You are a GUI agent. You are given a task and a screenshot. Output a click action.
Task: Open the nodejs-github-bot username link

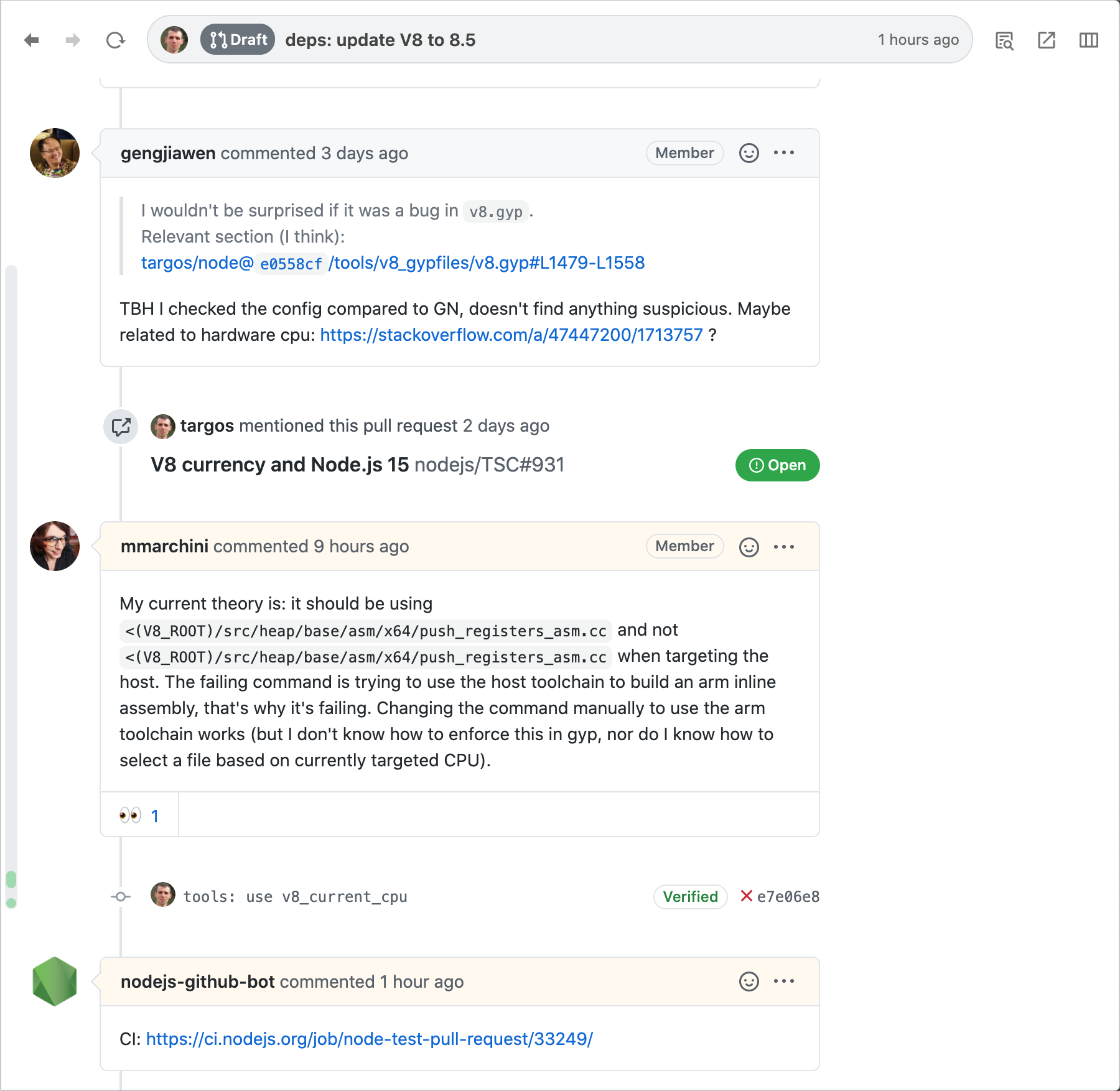pos(198,982)
